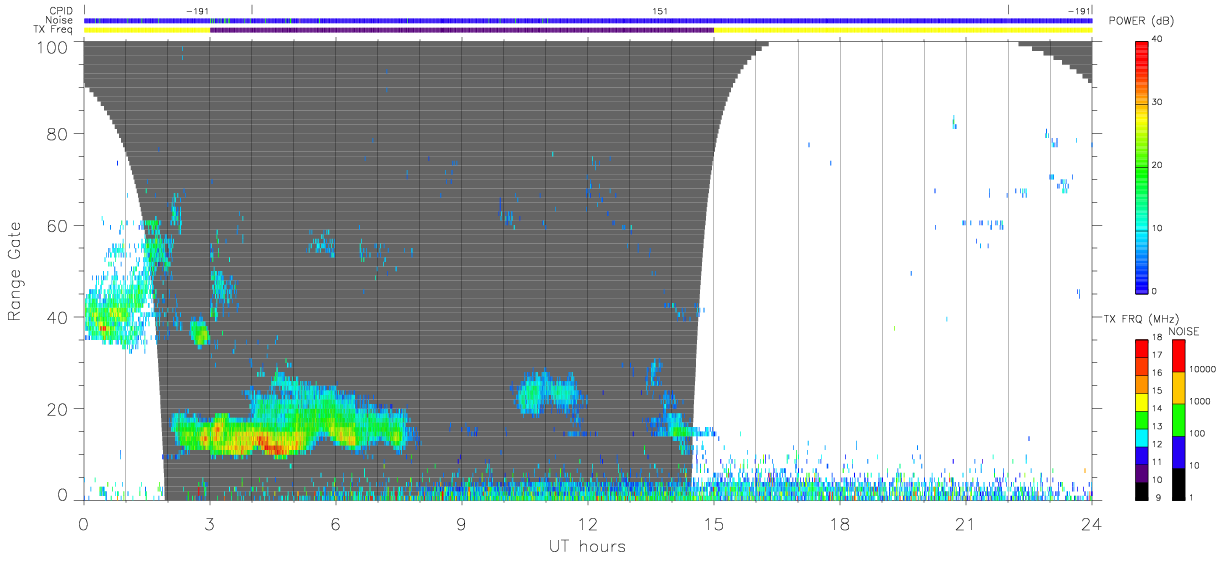Click the TX frequency color scale bar
This screenshot has width=1228, height=567.
click(x=1141, y=419)
